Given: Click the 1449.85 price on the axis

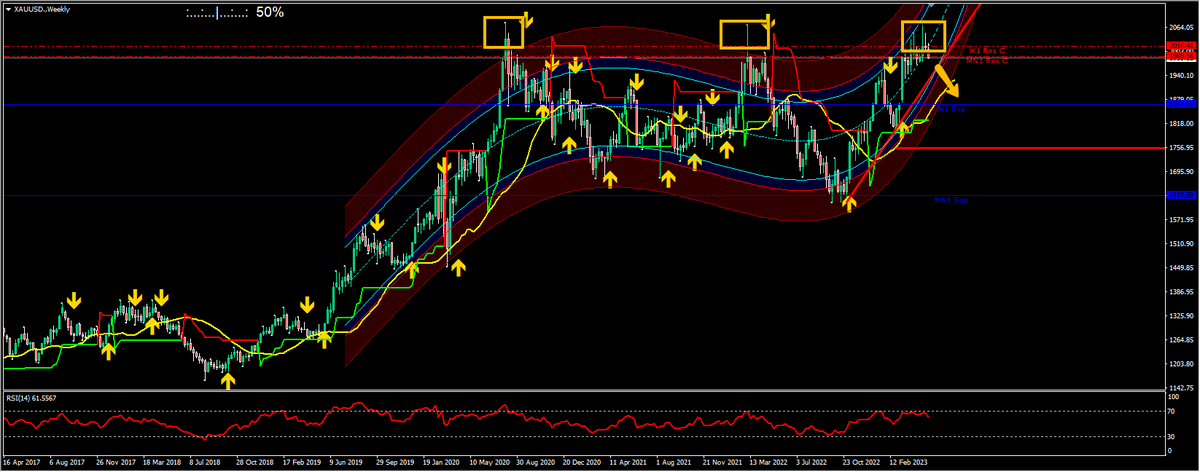Looking at the screenshot, I should click(x=1182, y=268).
